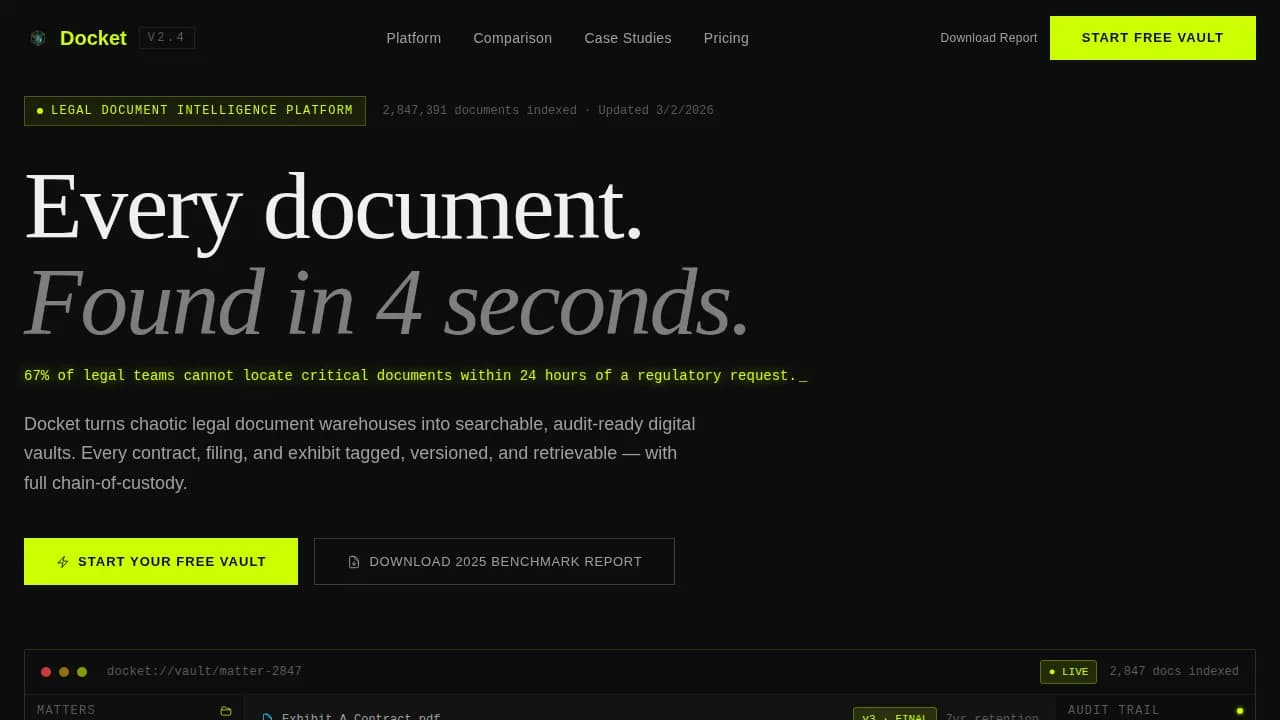Click the amber window dot in vault preview
The image size is (1280, 720).
coord(64,672)
